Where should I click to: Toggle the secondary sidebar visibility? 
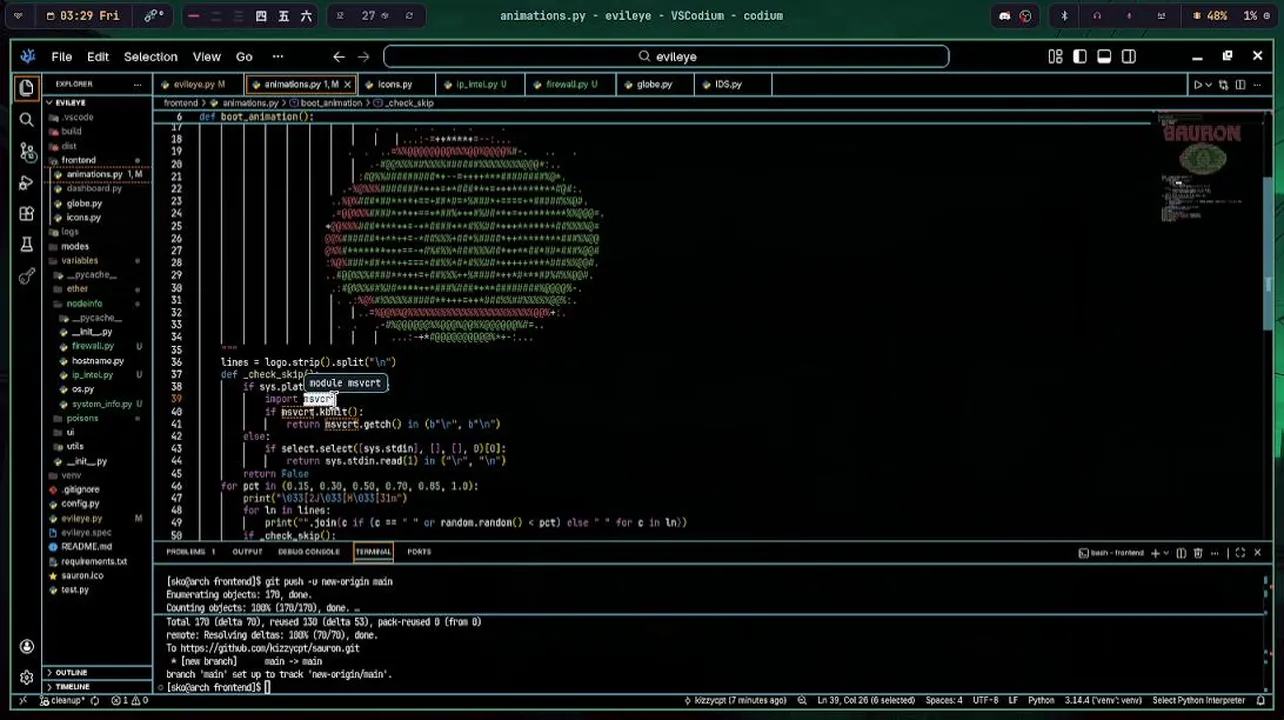click(x=1129, y=57)
